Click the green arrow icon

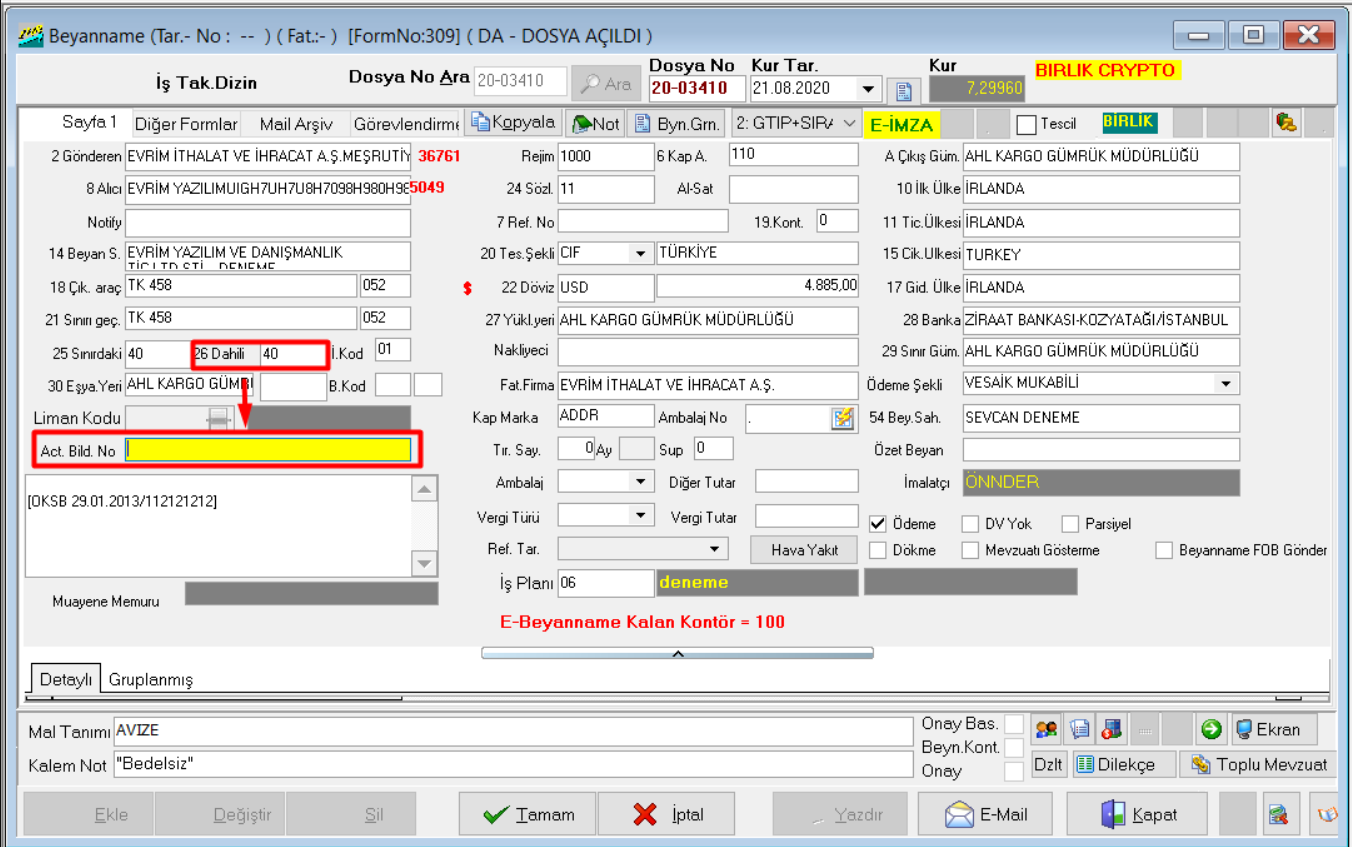click(x=1211, y=729)
